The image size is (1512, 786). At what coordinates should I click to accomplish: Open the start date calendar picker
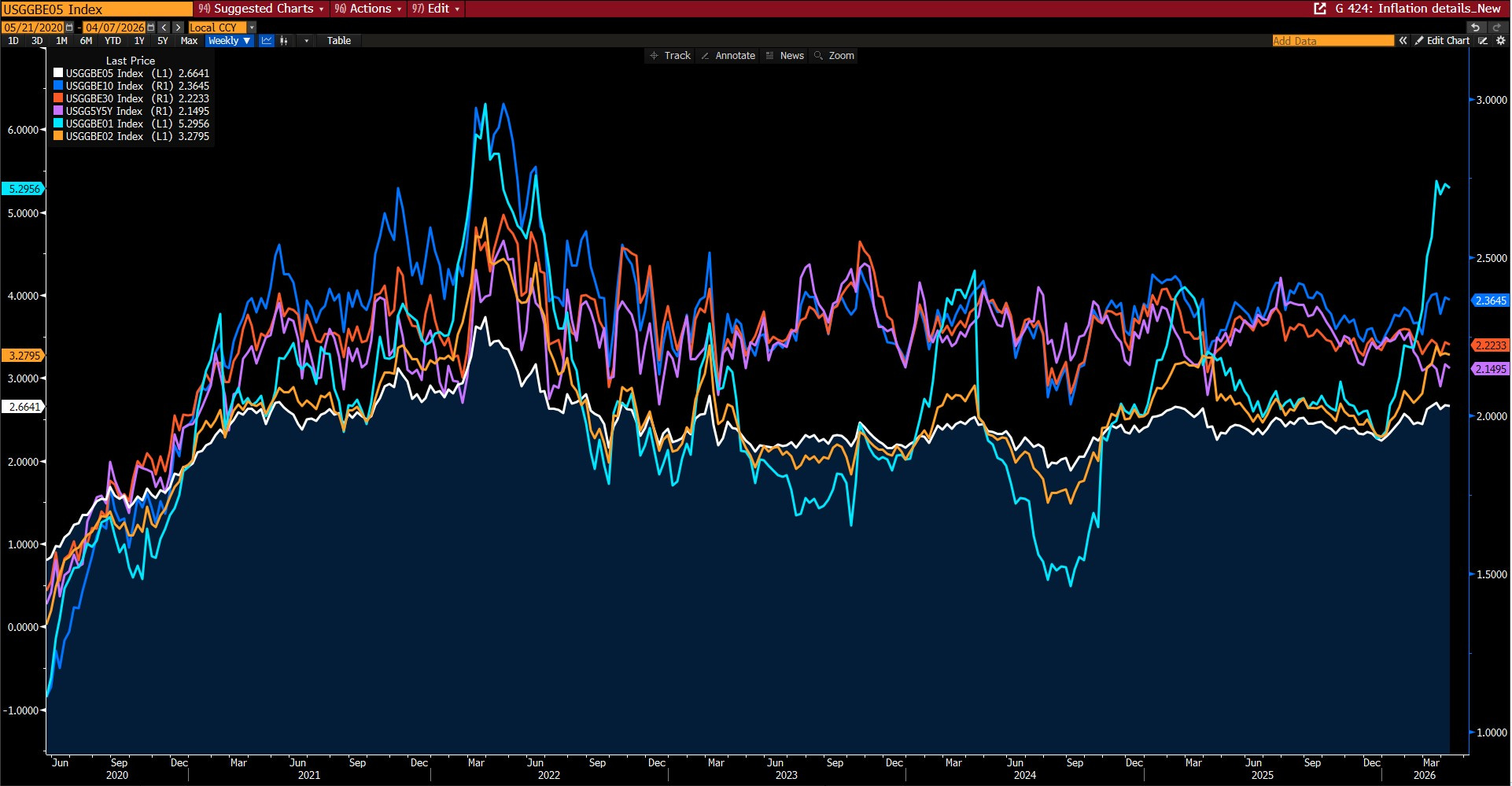click(x=69, y=28)
